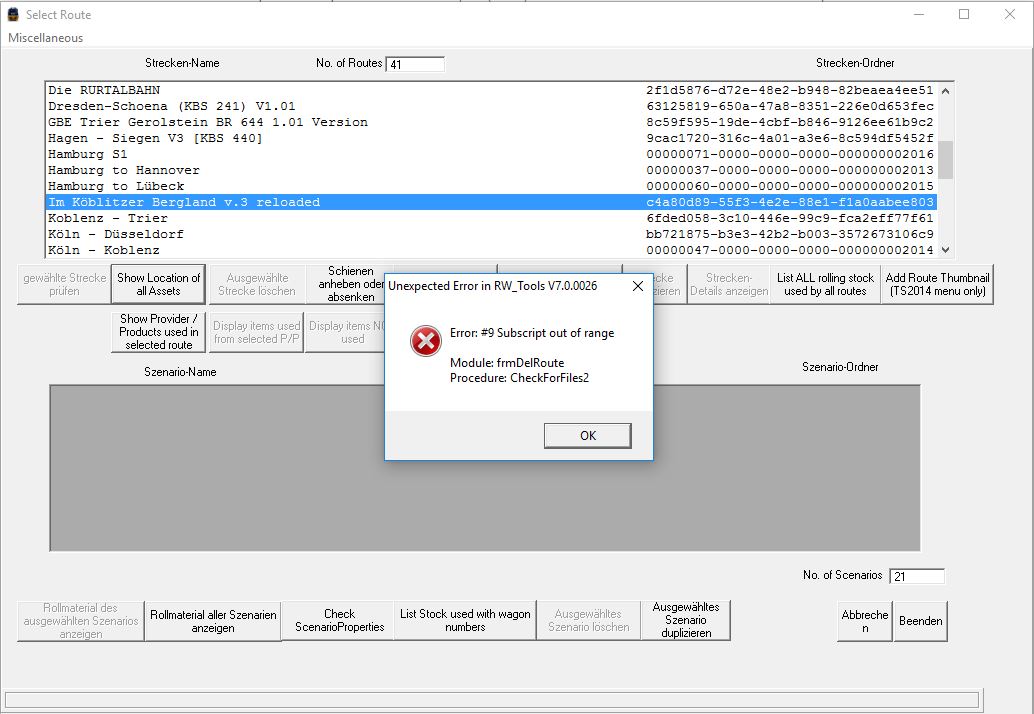Click Show Location of all Assets
The image size is (1034, 714).
[x=158, y=284]
